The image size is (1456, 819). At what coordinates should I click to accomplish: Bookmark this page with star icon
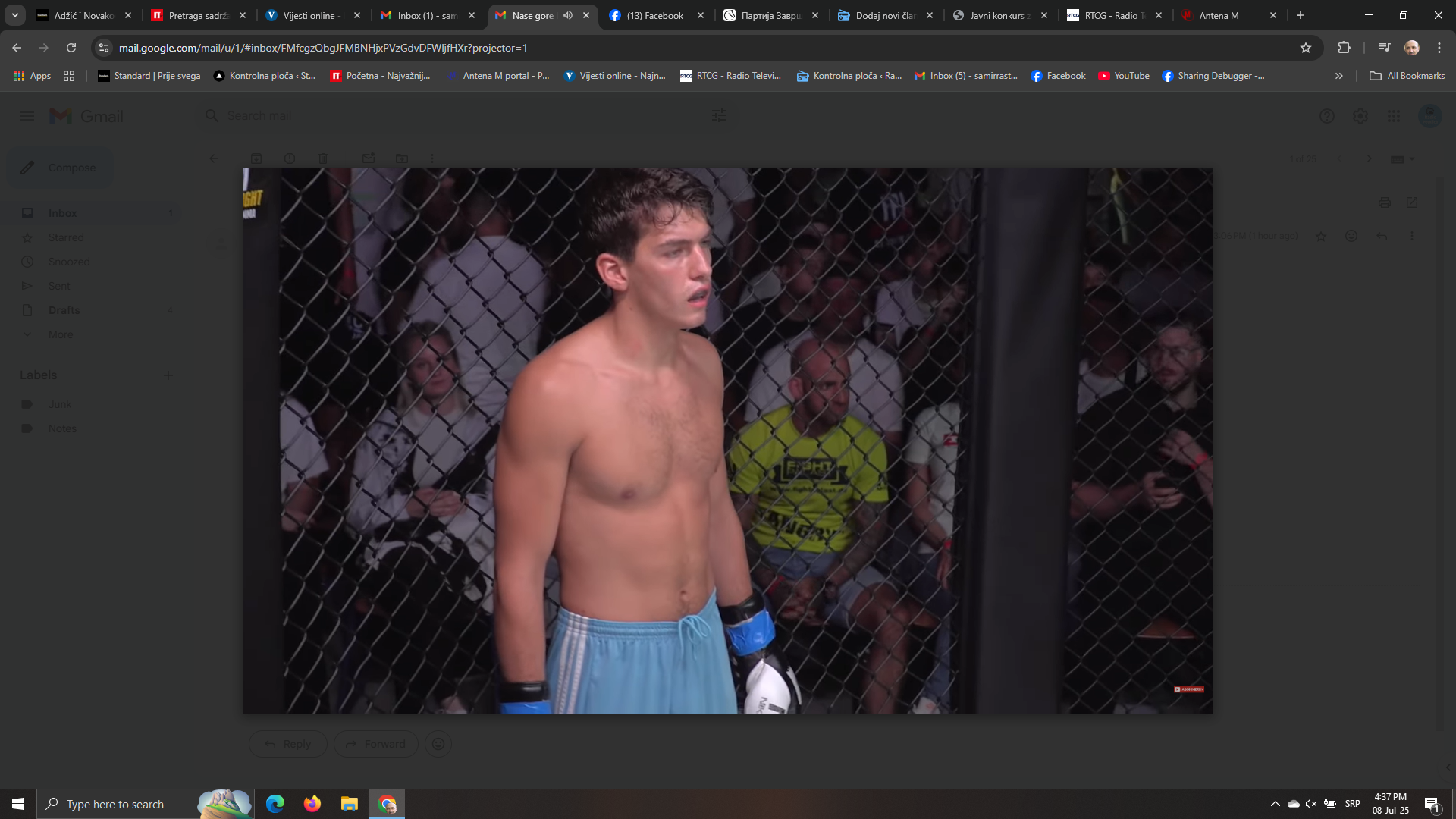1306,48
